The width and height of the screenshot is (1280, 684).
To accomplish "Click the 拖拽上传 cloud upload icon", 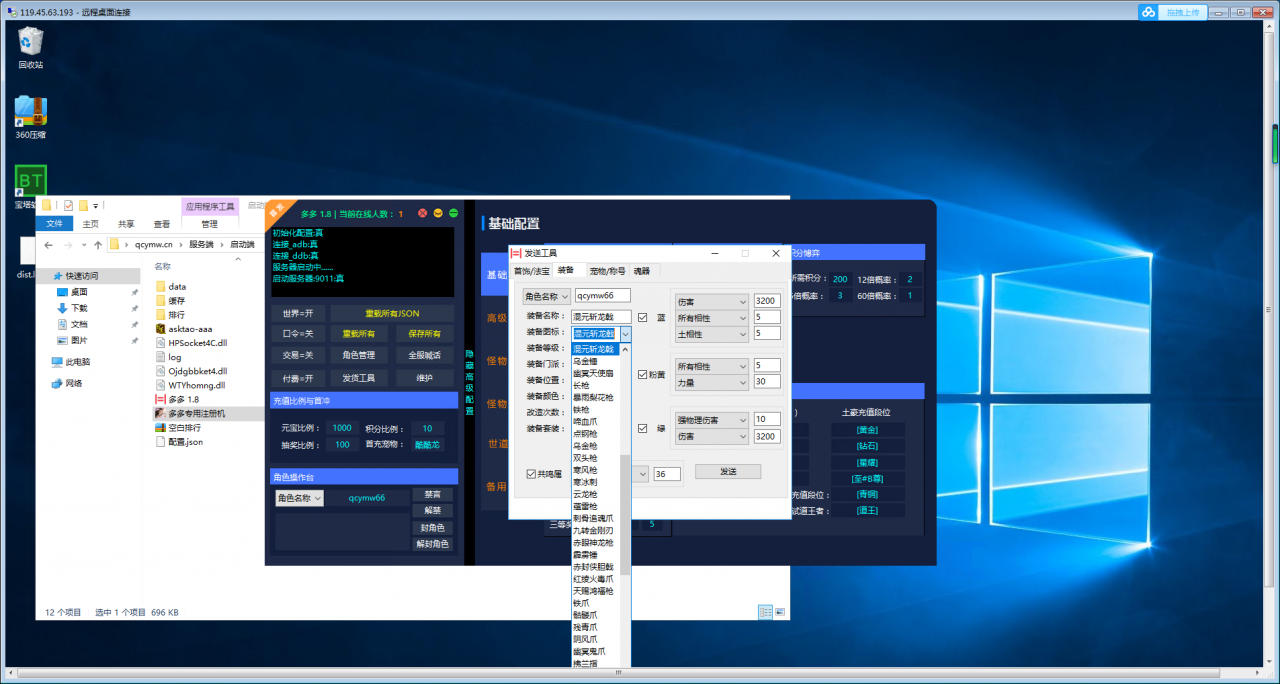I will [x=1149, y=12].
